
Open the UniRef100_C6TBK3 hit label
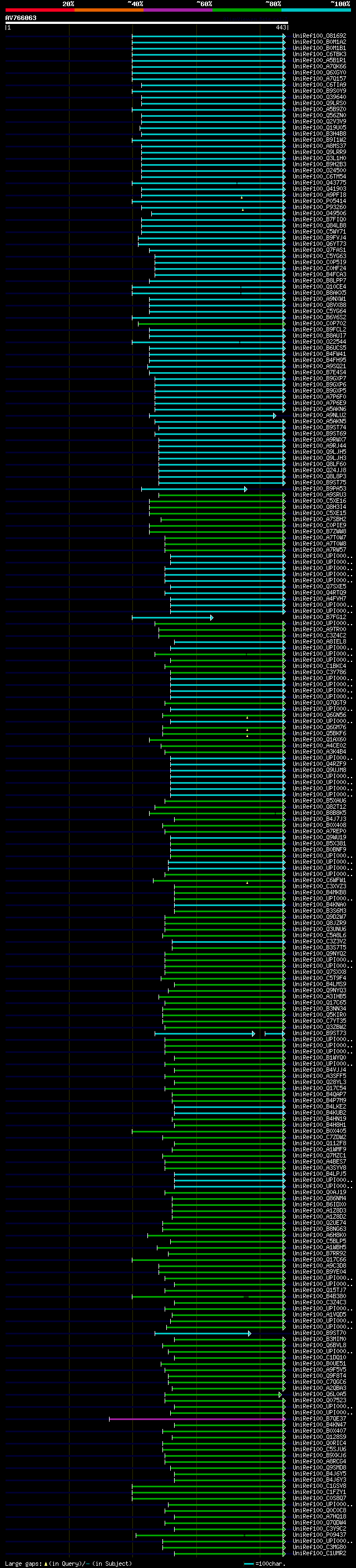coord(319,54)
